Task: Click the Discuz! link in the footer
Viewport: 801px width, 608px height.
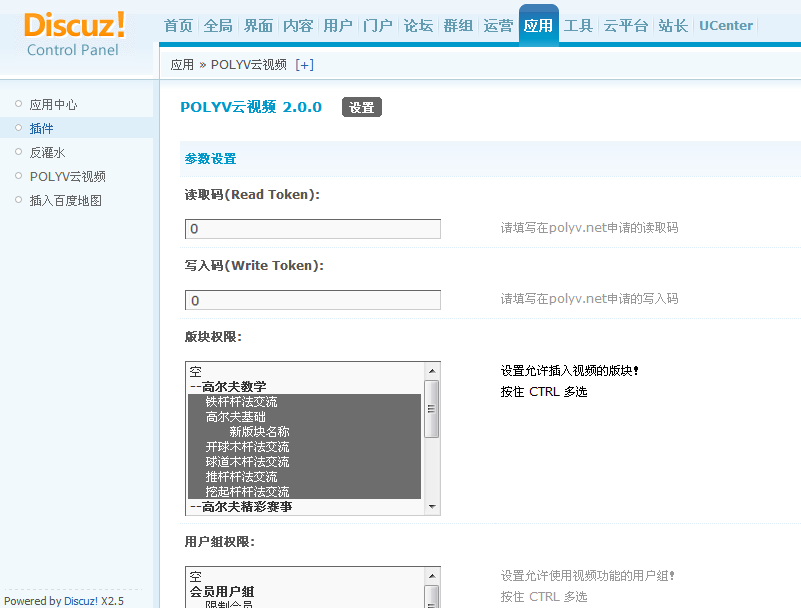Action: tap(81, 601)
